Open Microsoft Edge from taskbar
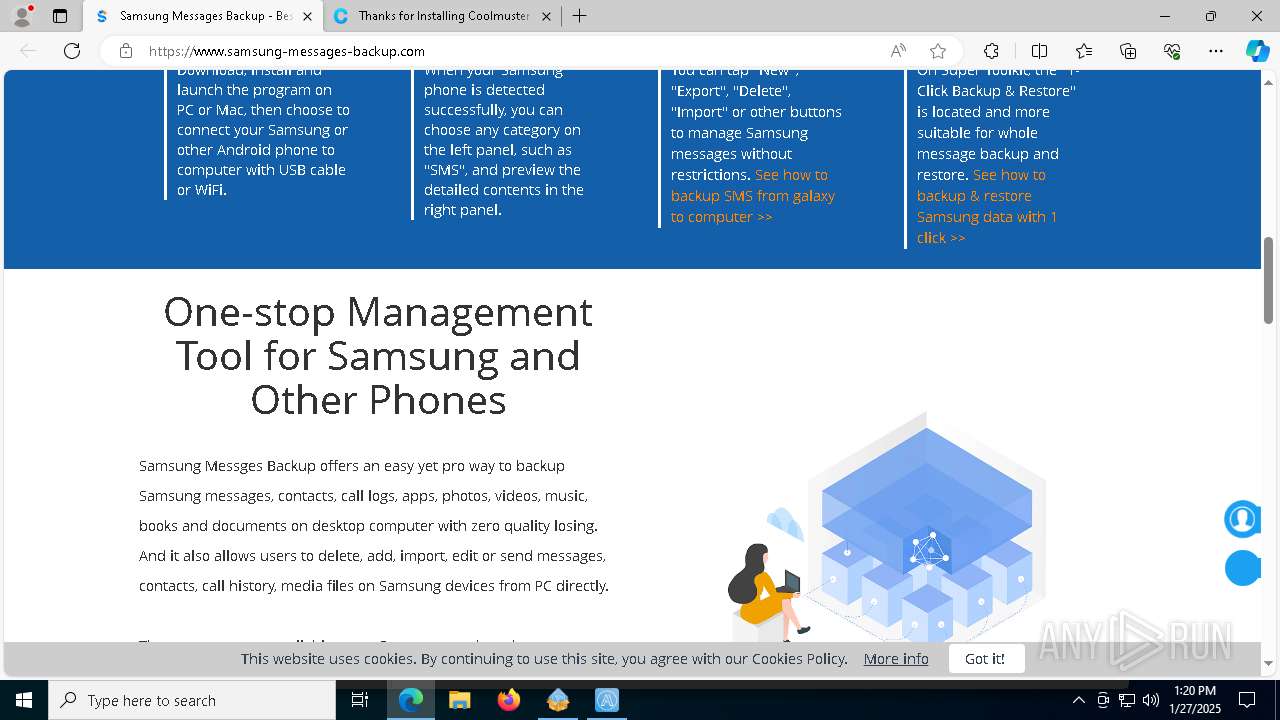1280x720 pixels. click(411, 700)
